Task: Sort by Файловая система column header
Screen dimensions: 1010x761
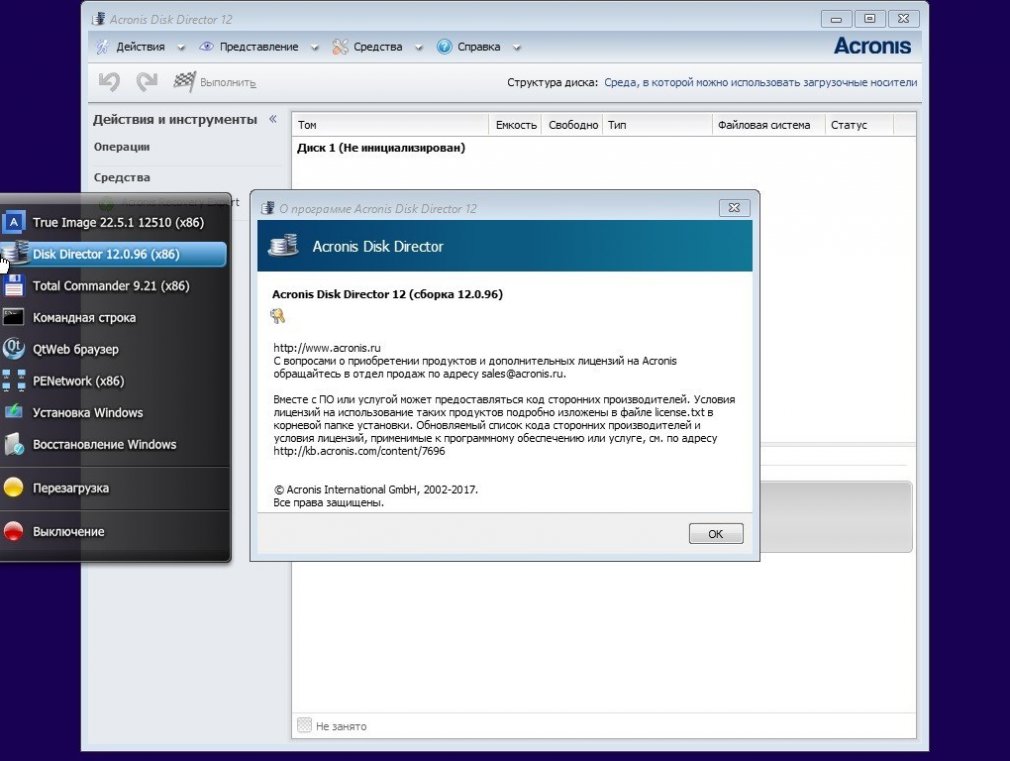Action: 769,125
